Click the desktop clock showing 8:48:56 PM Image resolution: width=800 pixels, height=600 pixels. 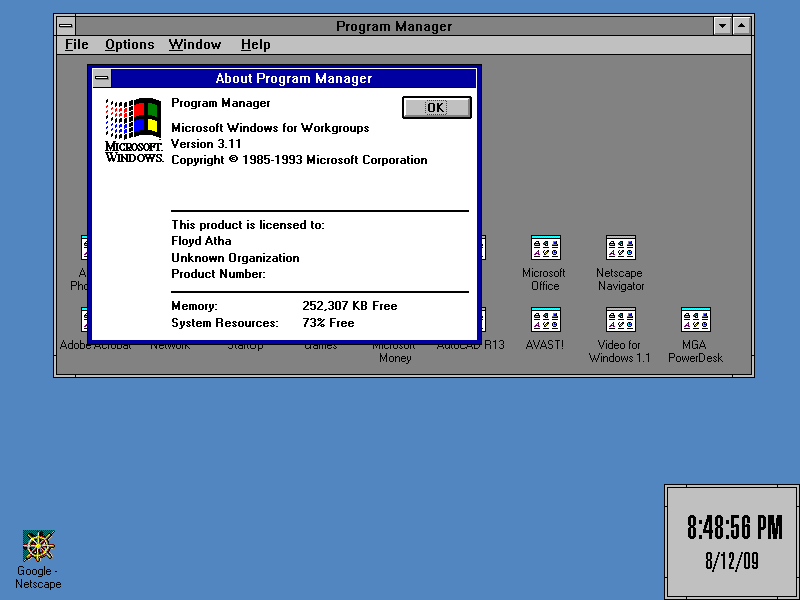[x=733, y=540]
